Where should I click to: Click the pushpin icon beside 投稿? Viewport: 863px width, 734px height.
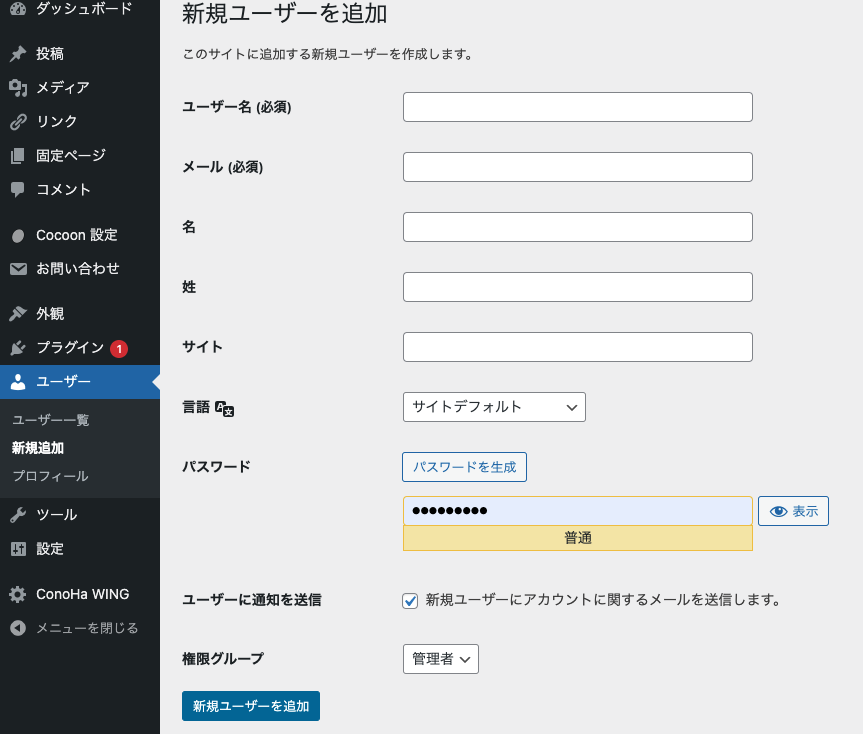(18, 54)
